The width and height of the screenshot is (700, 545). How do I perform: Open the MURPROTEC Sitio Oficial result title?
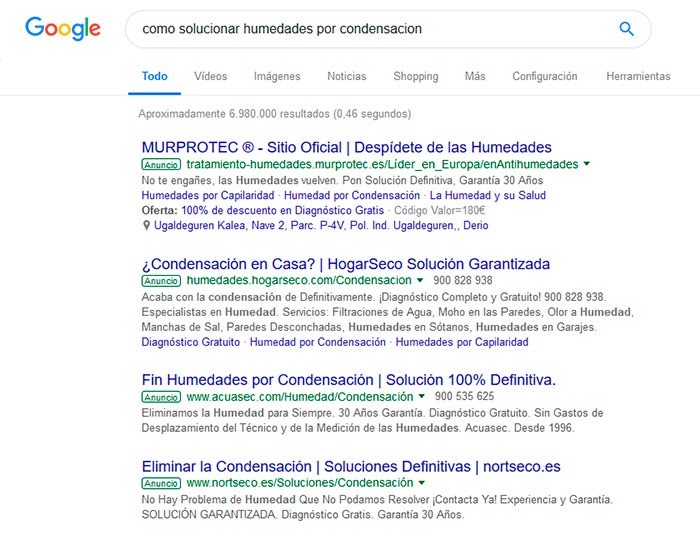click(x=346, y=147)
